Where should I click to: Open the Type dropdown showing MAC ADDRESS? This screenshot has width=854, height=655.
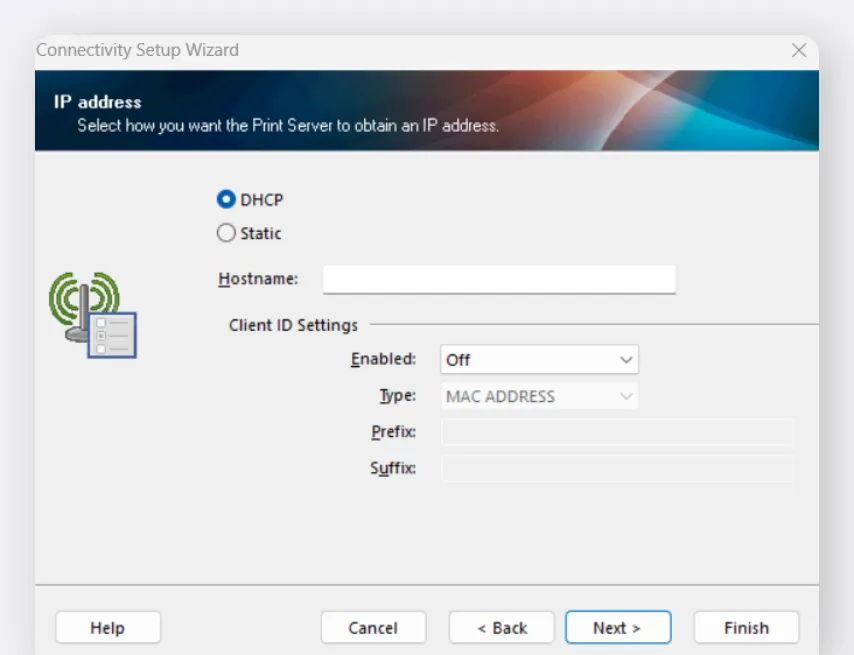539,396
